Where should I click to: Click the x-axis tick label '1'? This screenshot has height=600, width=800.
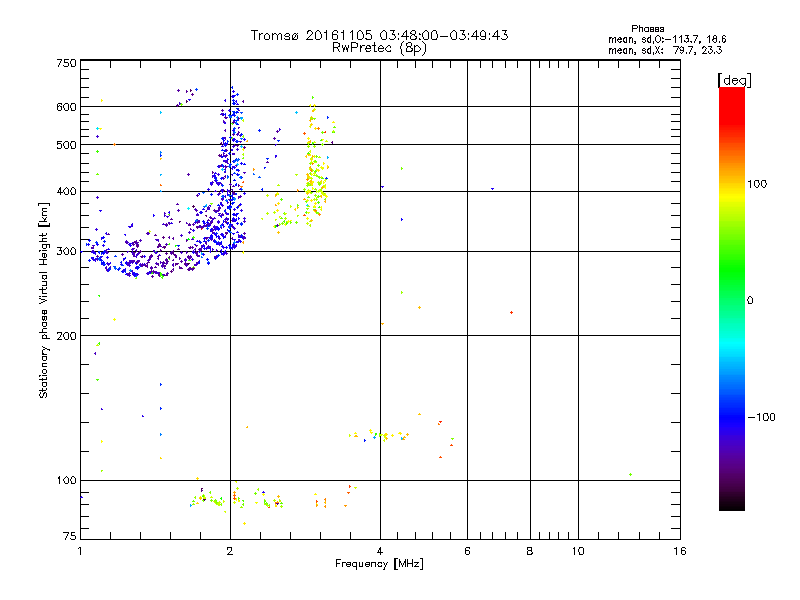point(80,551)
